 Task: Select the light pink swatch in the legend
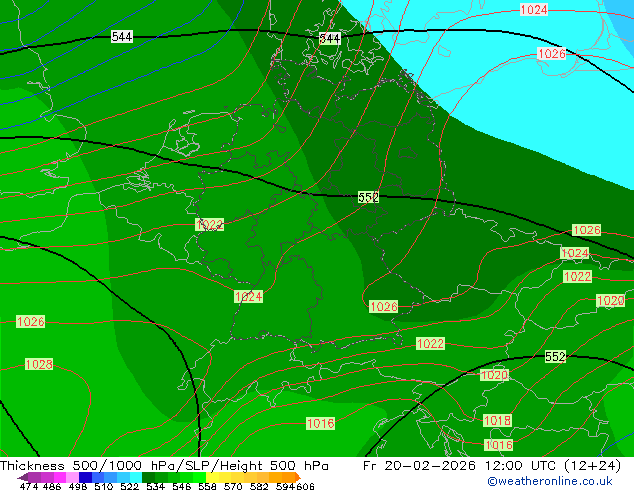tap(72, 477)
